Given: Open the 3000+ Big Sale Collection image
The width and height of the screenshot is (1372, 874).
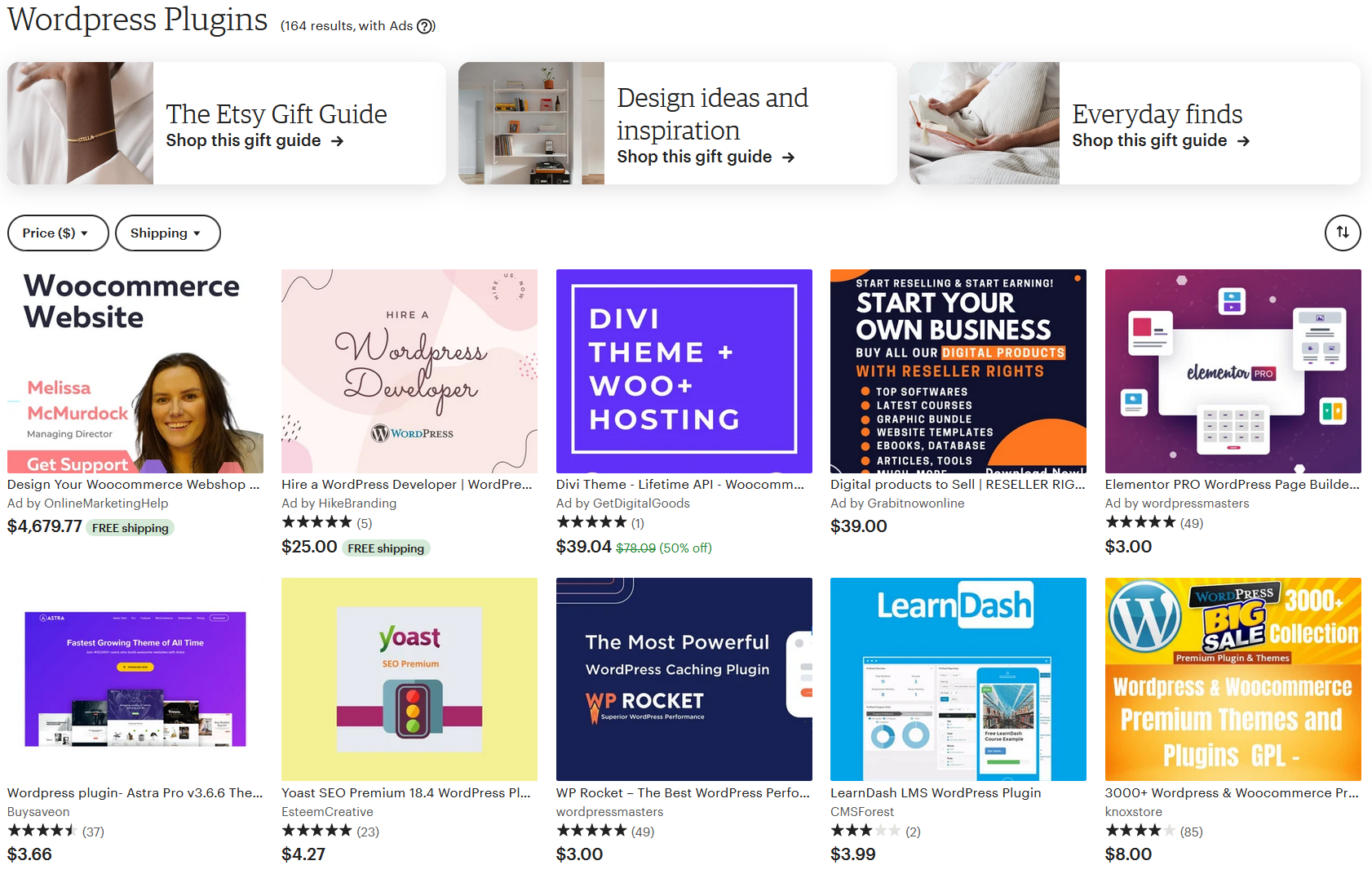Looking at the screenshot, I should click(x=1233, y=679).
